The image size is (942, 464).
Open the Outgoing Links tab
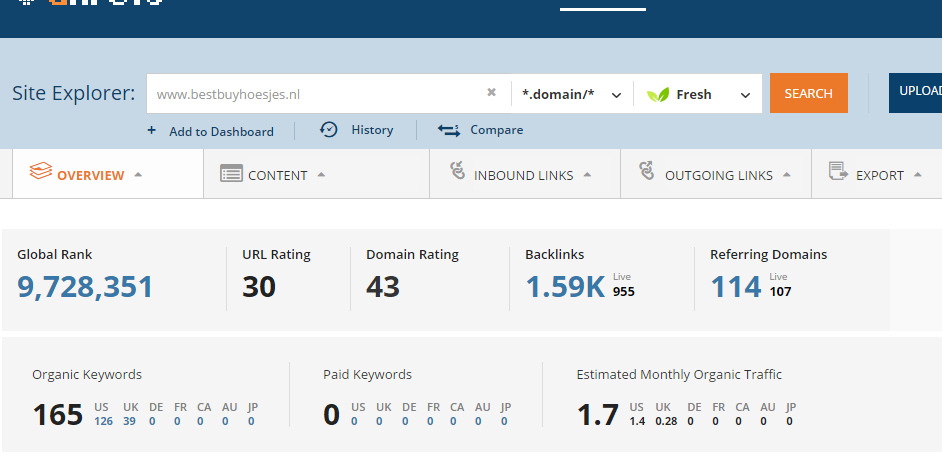pyautogui.click(x=716, y=174)
